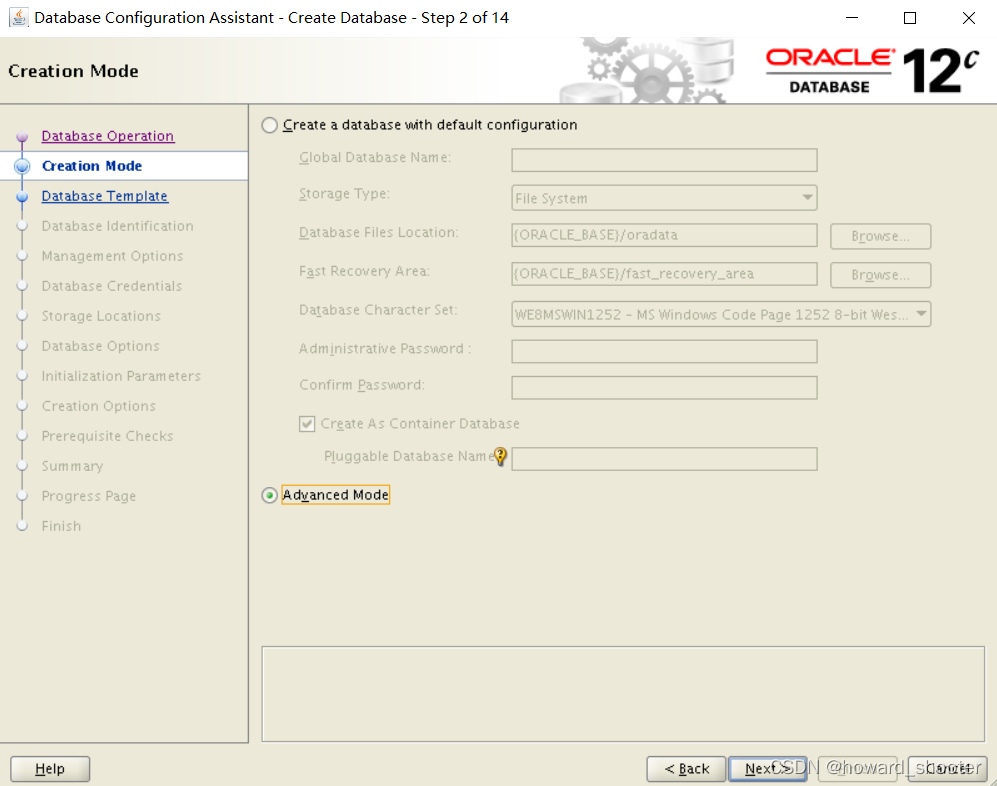Click the Pluggable Database Name help icon

(x=500, y=456)
